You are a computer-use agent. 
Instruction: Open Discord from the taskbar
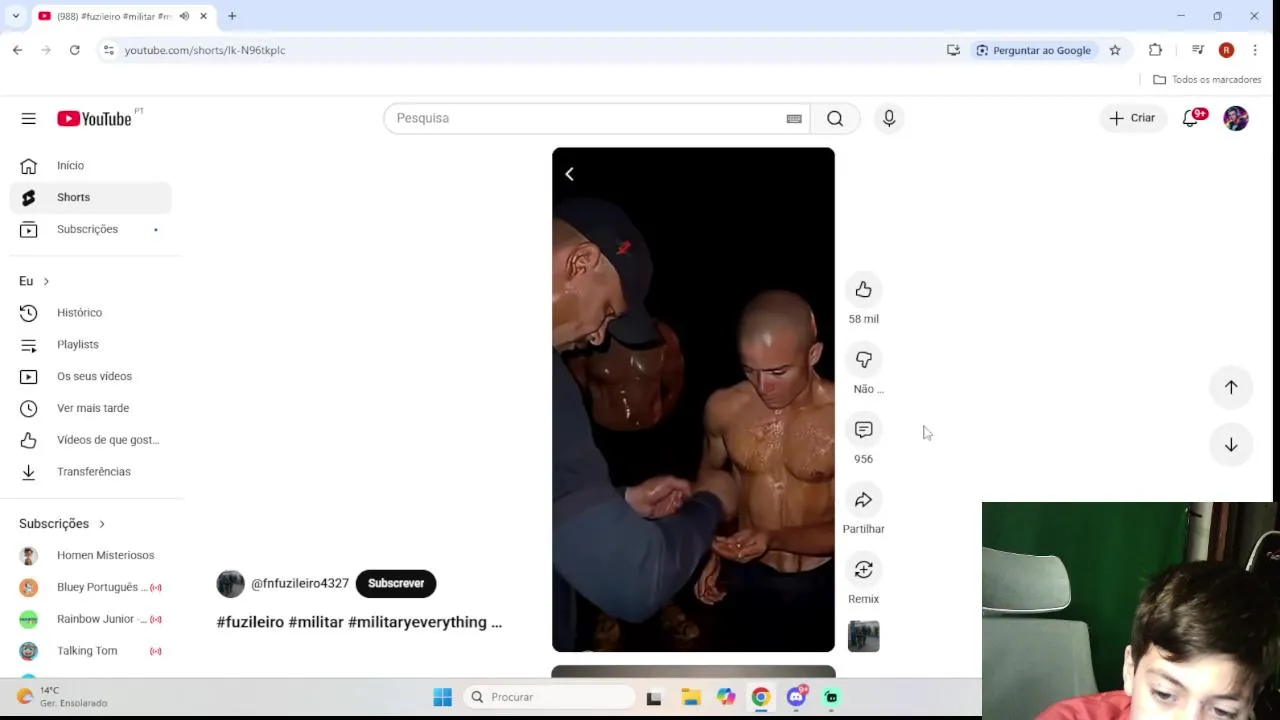(x=796, y=697)
